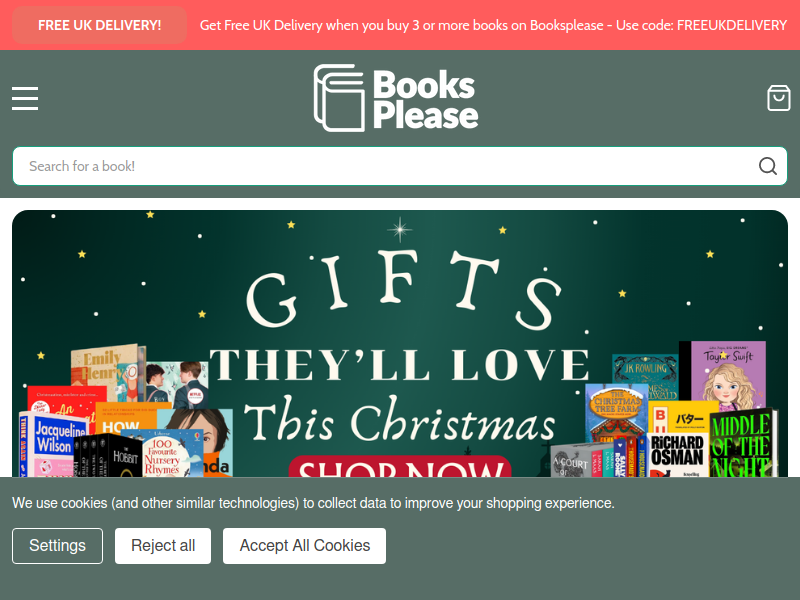The width and height of the screenshot is (800, 600).
Task: Click the Middle of the Night cover
Action: tap(743, 443)
